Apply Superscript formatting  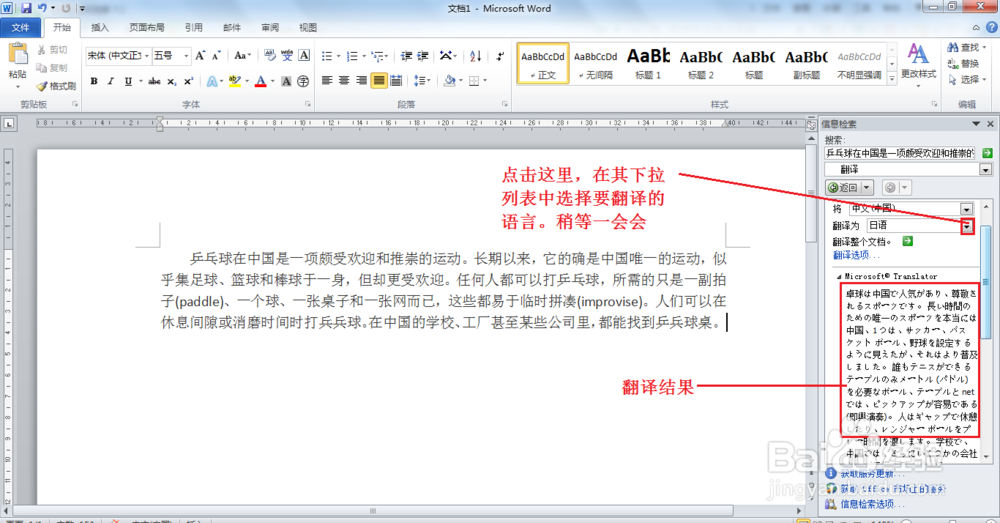pos(188,81)
